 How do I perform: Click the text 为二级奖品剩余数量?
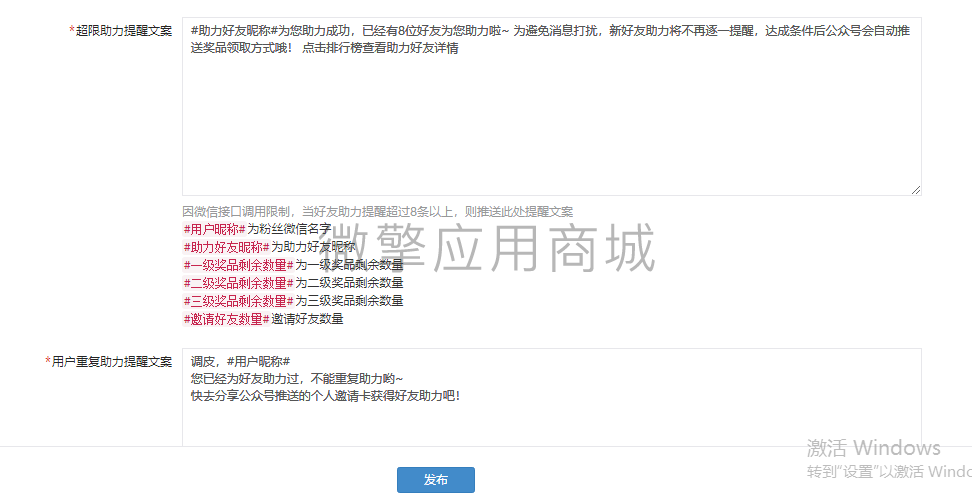pos(349,283)
